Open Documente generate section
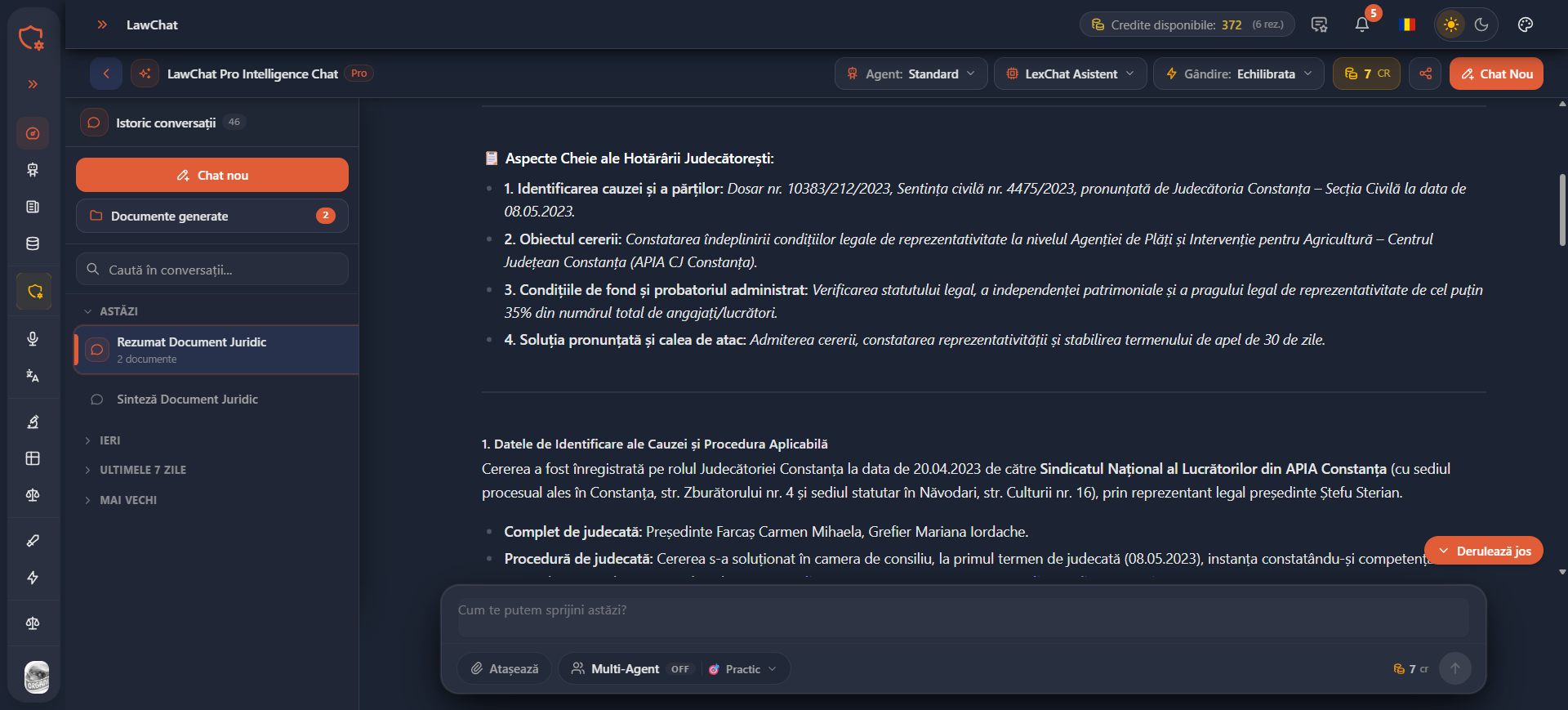The image size is (1568, 710). click(212, 216)
